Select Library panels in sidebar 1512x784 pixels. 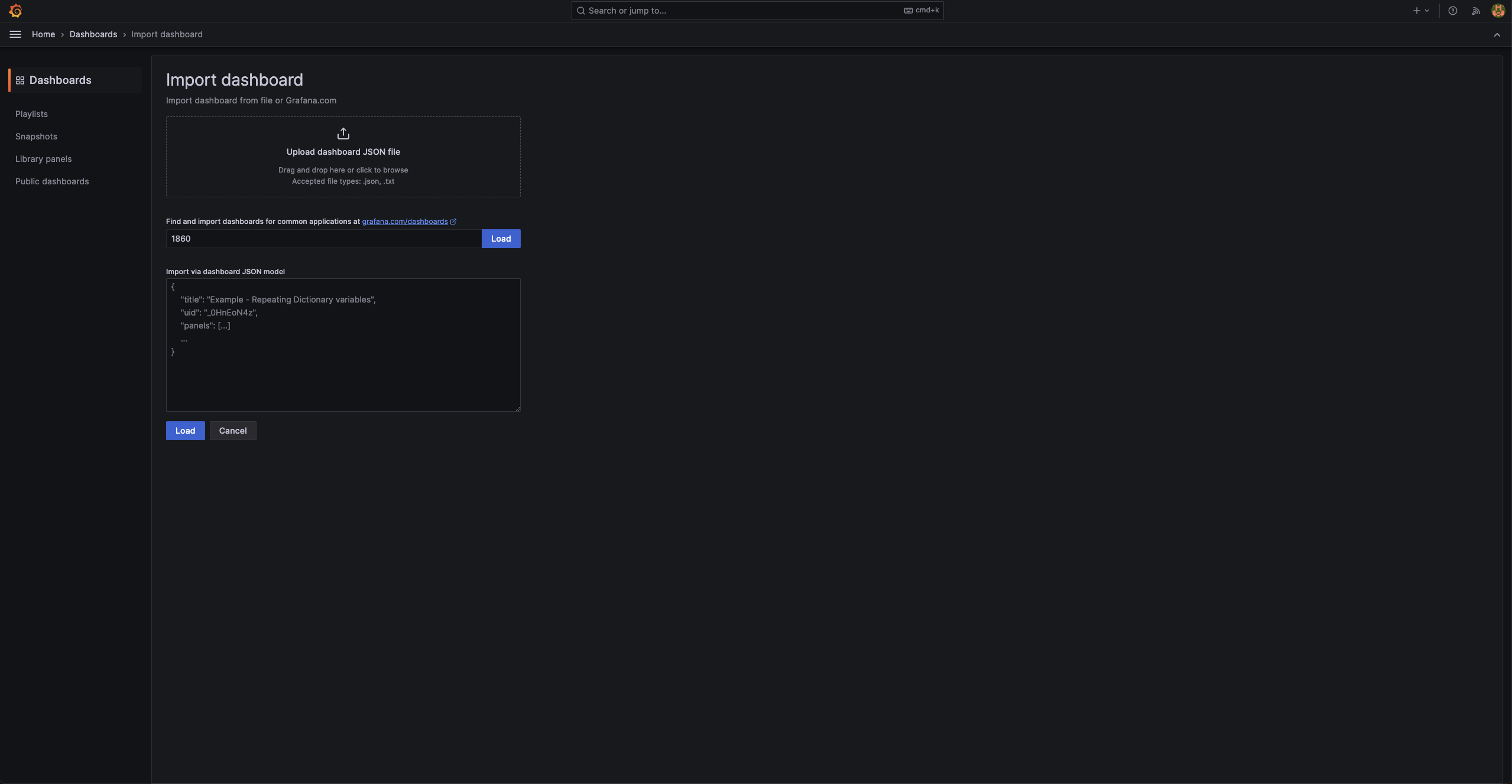[x=43, y=159]
